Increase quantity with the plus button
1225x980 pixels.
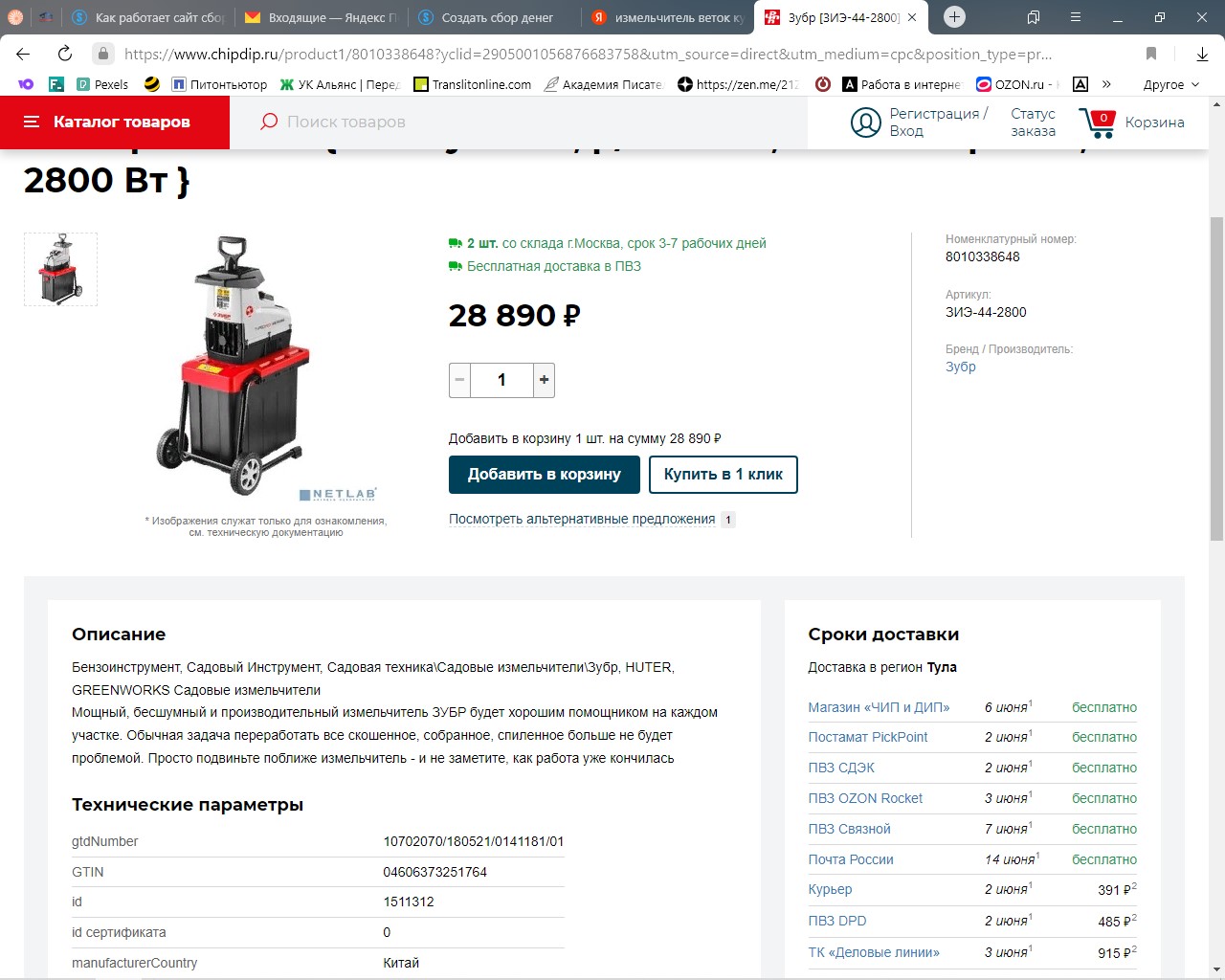(544, 380)
